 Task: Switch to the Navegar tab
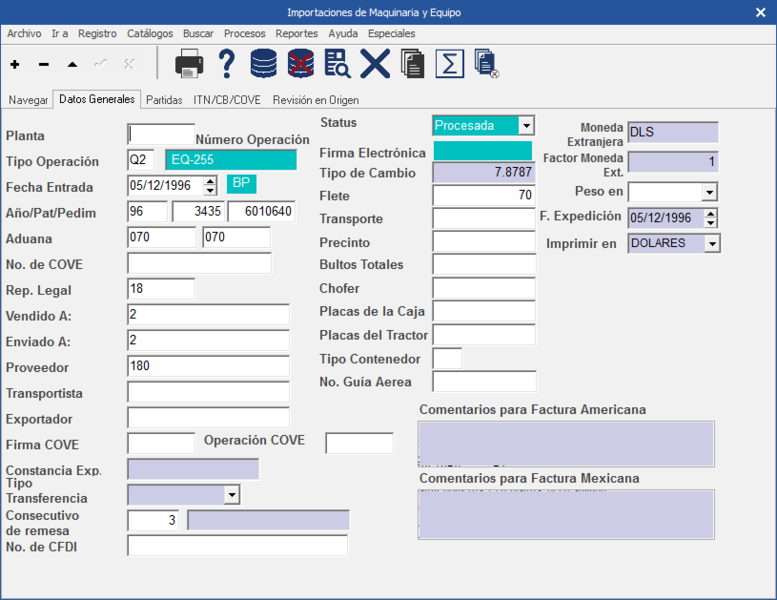[28, 100]
